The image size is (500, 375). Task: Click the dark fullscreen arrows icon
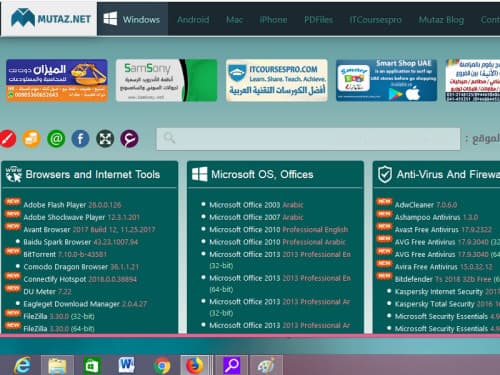coord(105,138)
